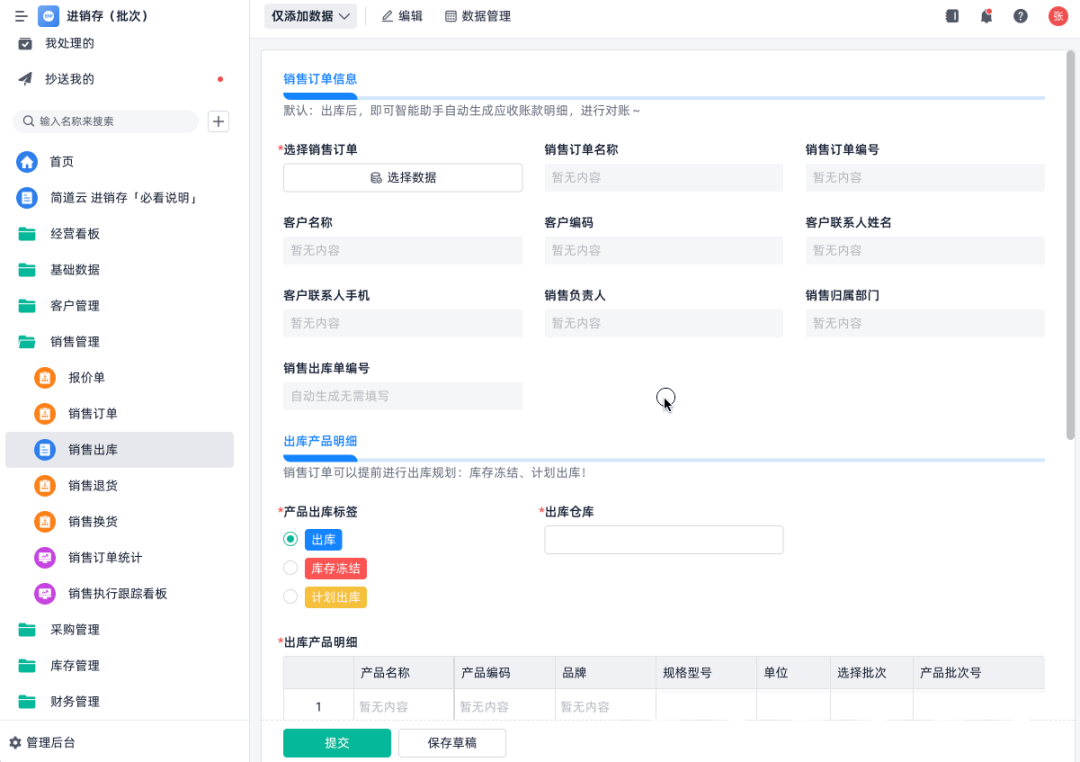
Task: Click the panel icon beside the notification bell
Action: tap(952, 16)
